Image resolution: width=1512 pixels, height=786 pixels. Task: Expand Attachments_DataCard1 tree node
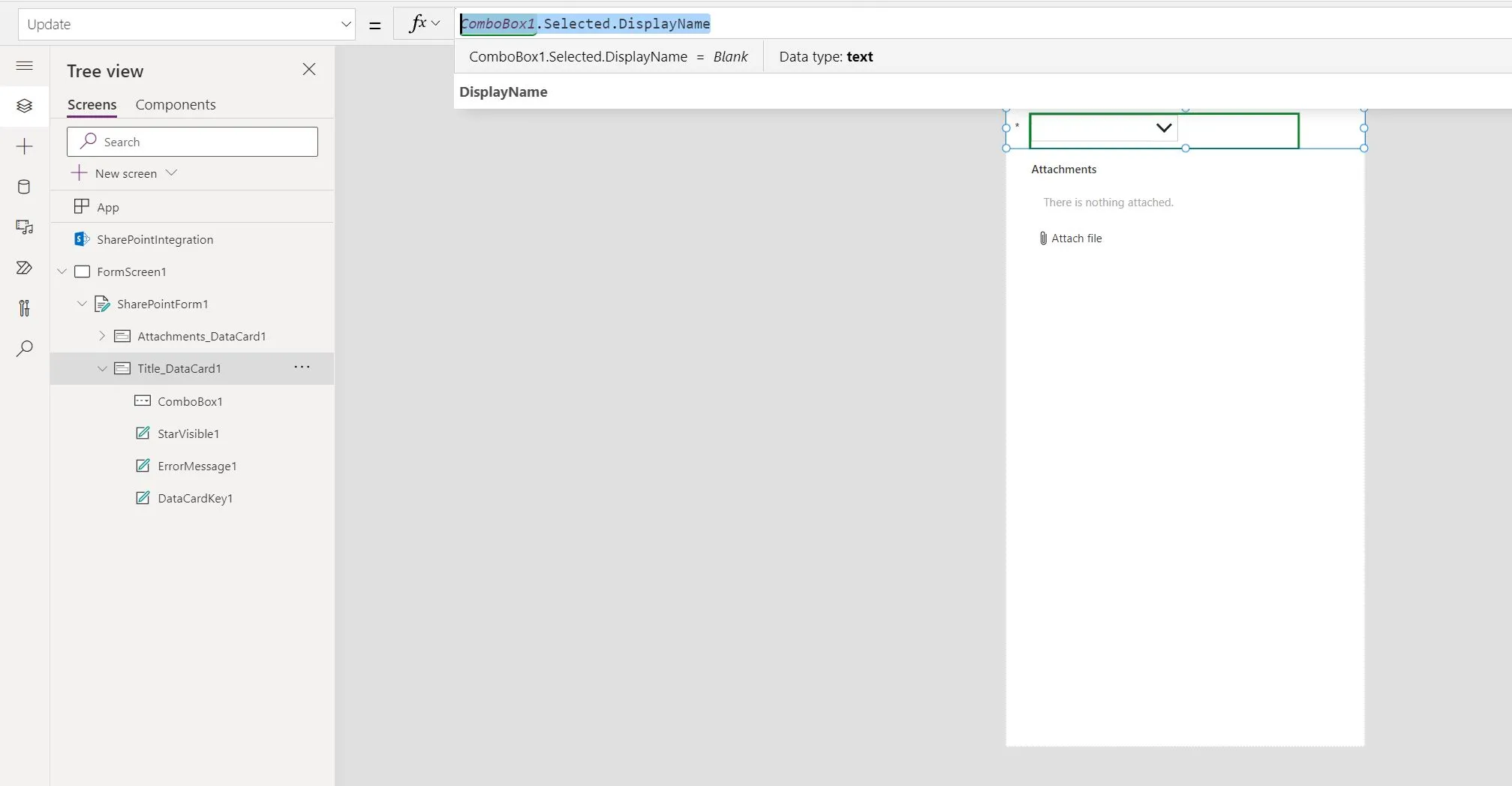coord(102,337)
